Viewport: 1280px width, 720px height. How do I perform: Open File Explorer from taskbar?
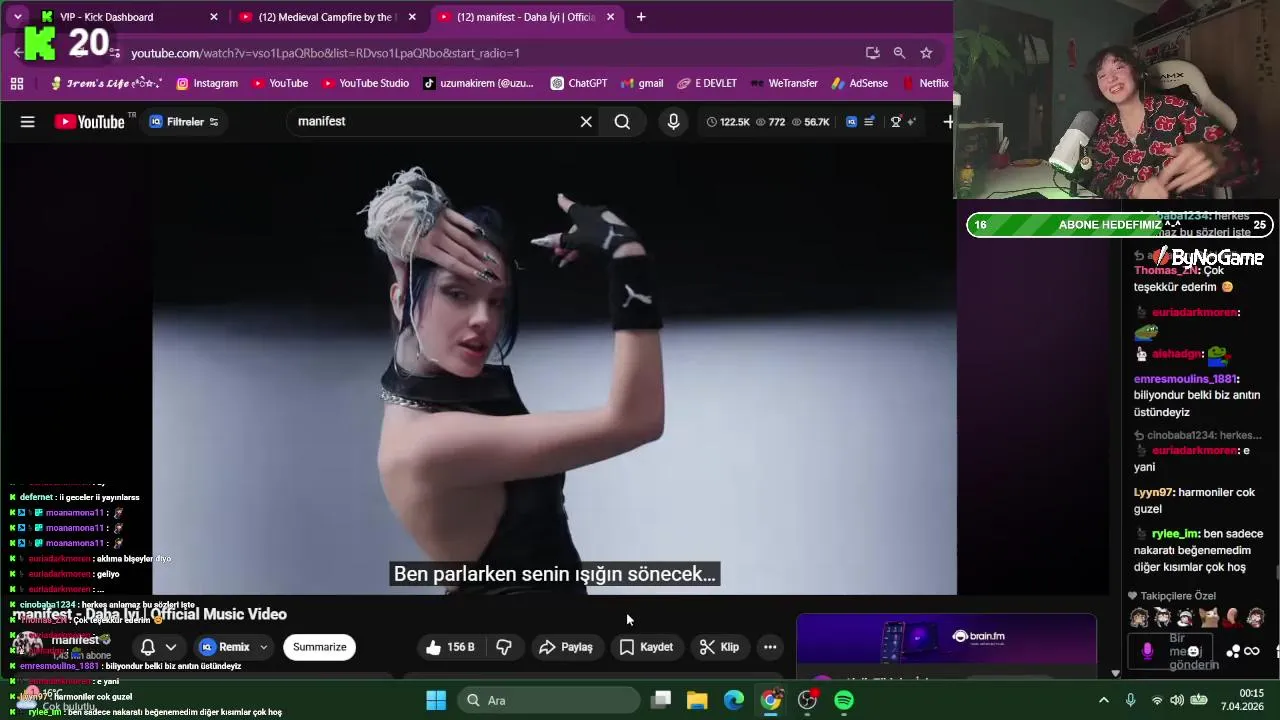pos(697,700)
